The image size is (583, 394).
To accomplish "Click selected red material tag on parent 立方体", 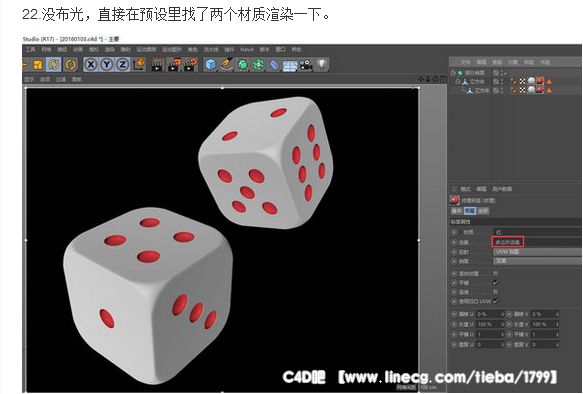I will pyautogui.click(x=540, y=81).
